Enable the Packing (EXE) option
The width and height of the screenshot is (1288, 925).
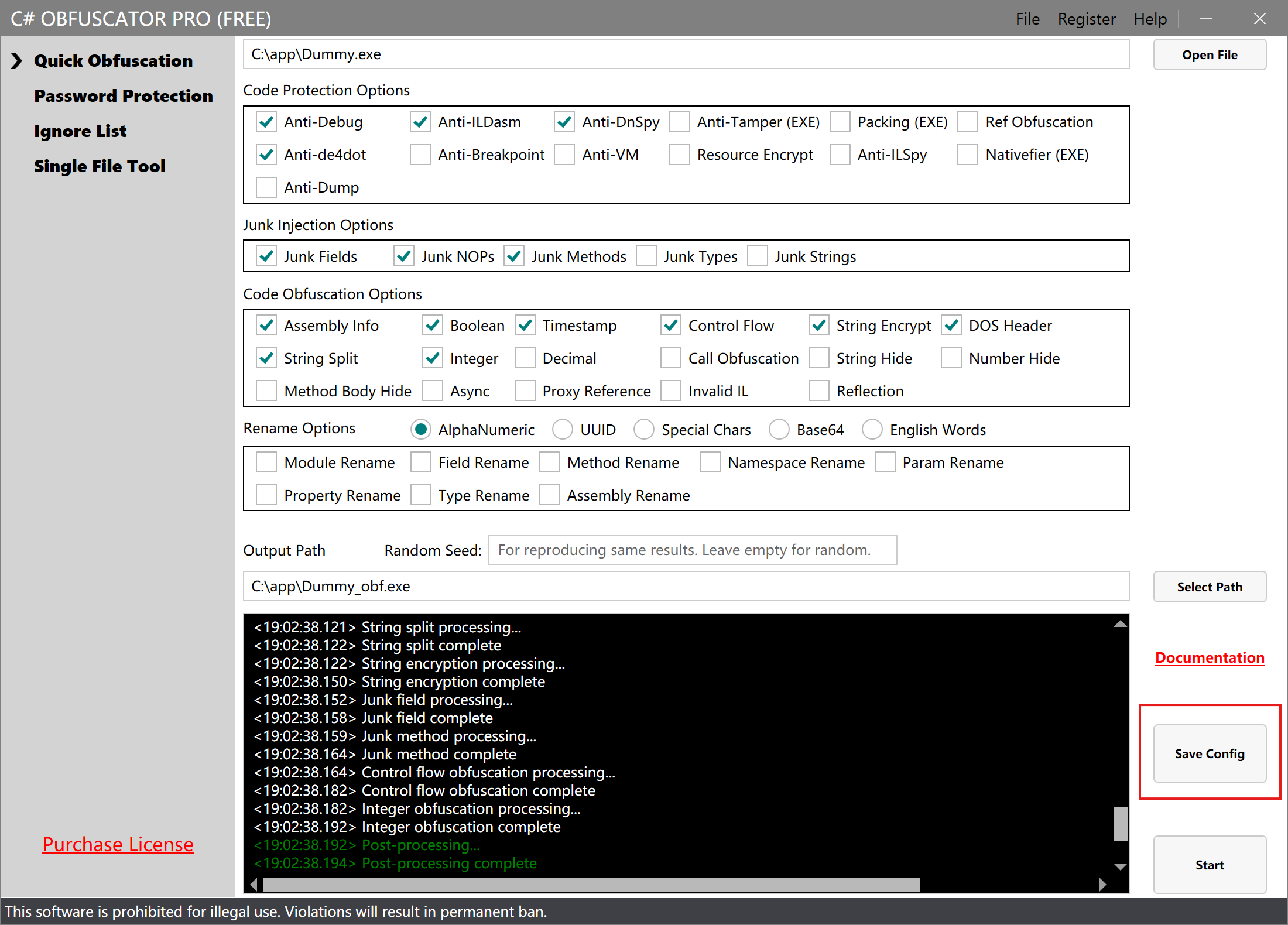click(x=841, y=122)
